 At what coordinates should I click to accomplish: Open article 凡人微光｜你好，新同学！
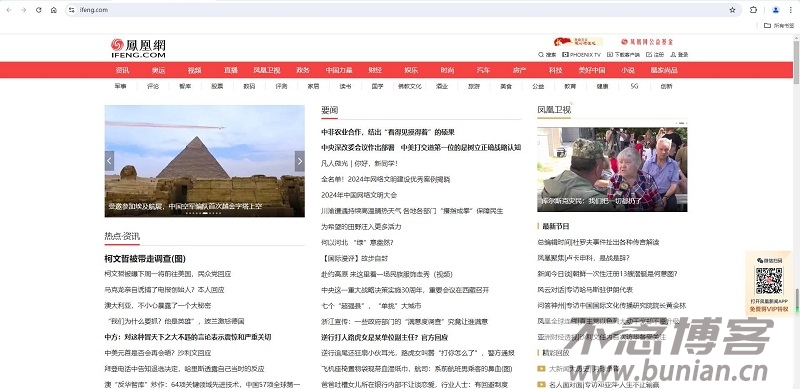360,163
